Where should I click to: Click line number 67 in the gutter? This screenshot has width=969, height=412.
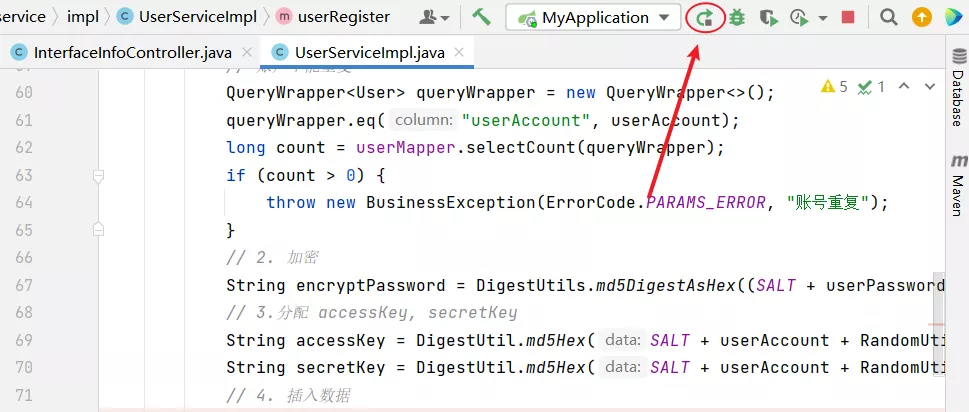[24, 285]
